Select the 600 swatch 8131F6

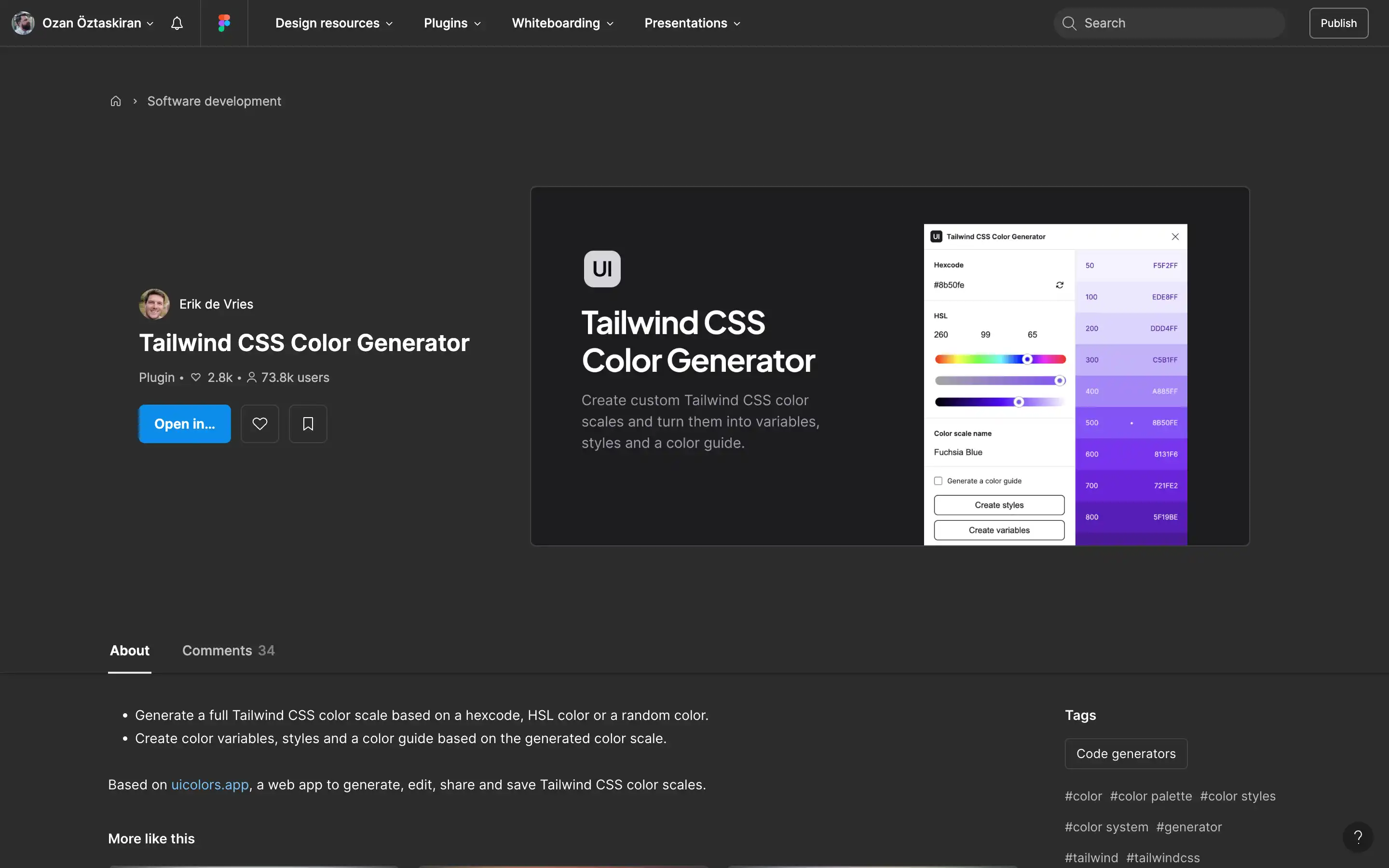(1130, 454)
